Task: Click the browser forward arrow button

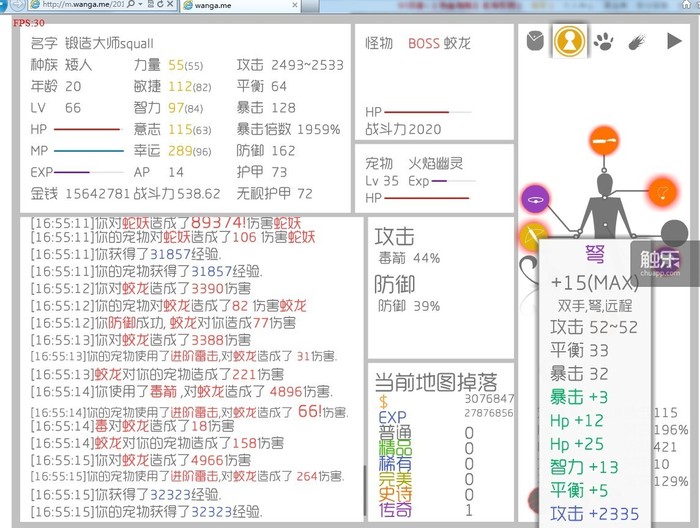Action: click(17, 5)
